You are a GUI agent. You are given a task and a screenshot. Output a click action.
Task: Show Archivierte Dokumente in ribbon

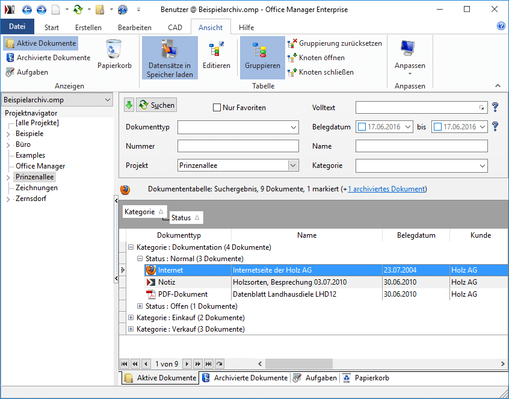click(48, 58)
